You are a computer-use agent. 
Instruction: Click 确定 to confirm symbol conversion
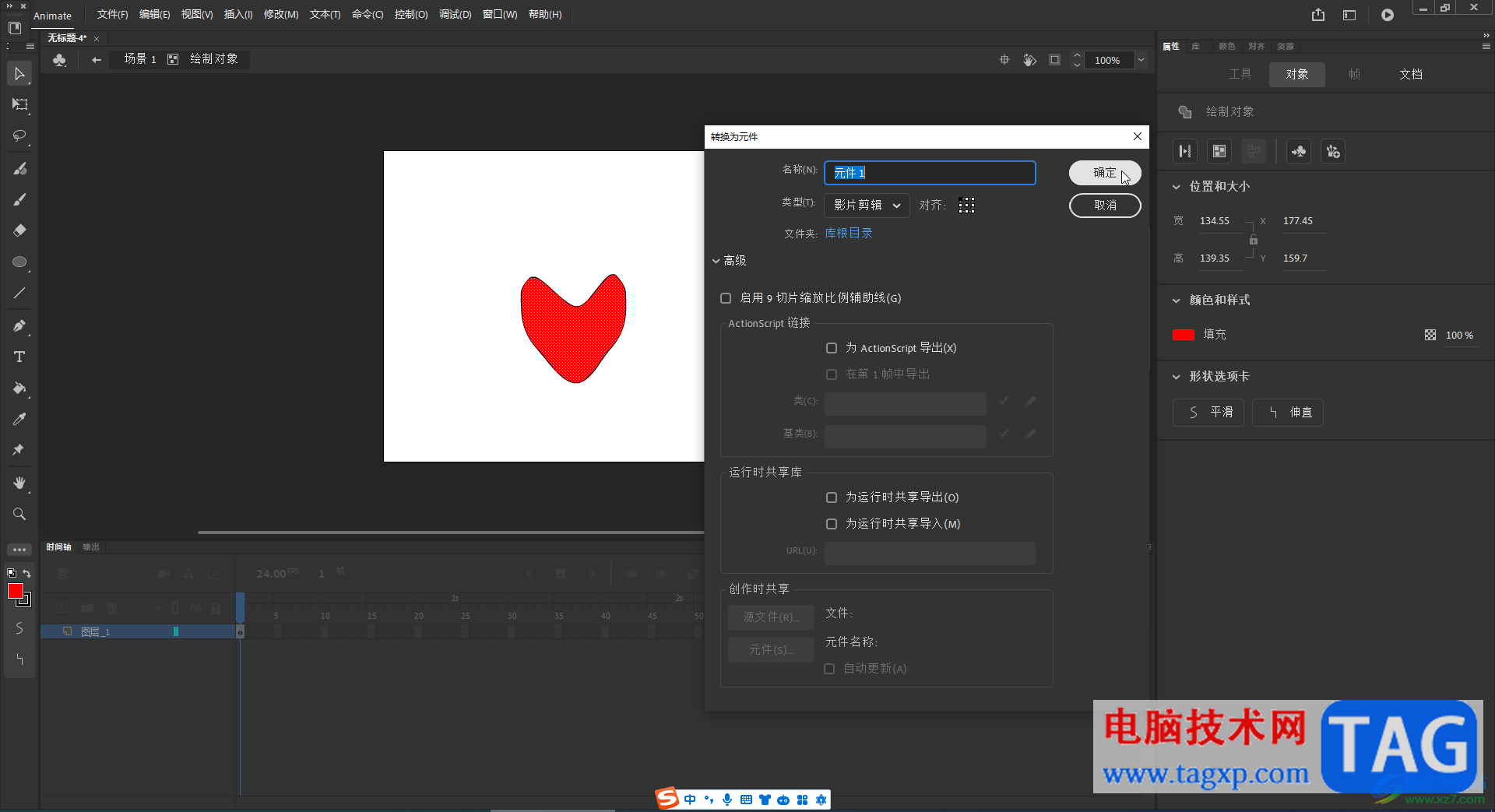[1105, 173]
